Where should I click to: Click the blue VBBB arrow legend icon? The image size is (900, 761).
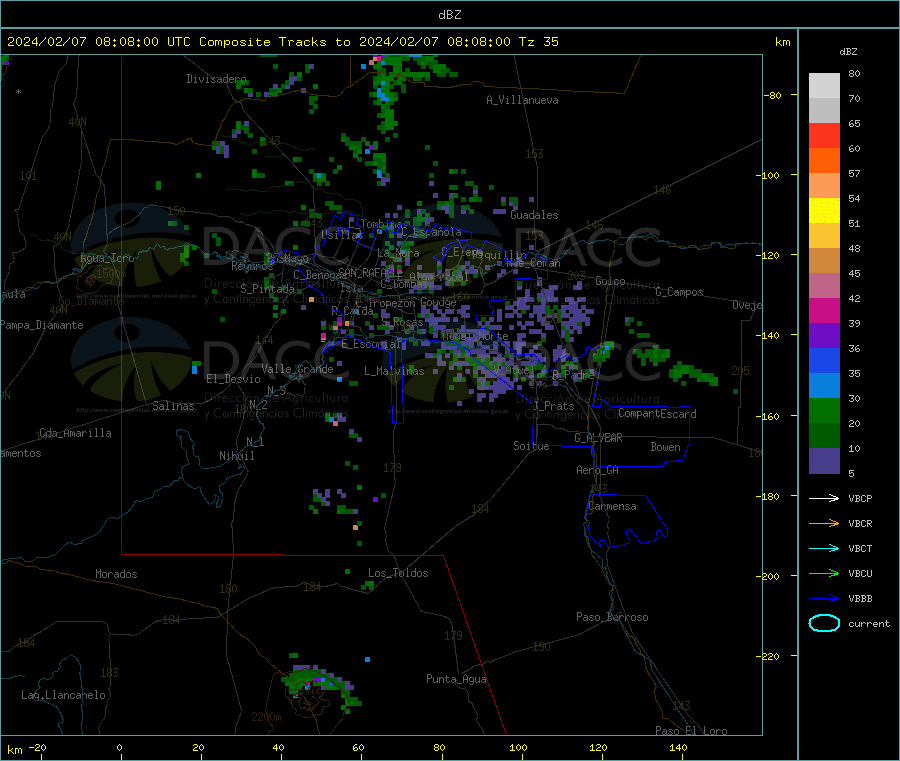(x=824, y=599)
